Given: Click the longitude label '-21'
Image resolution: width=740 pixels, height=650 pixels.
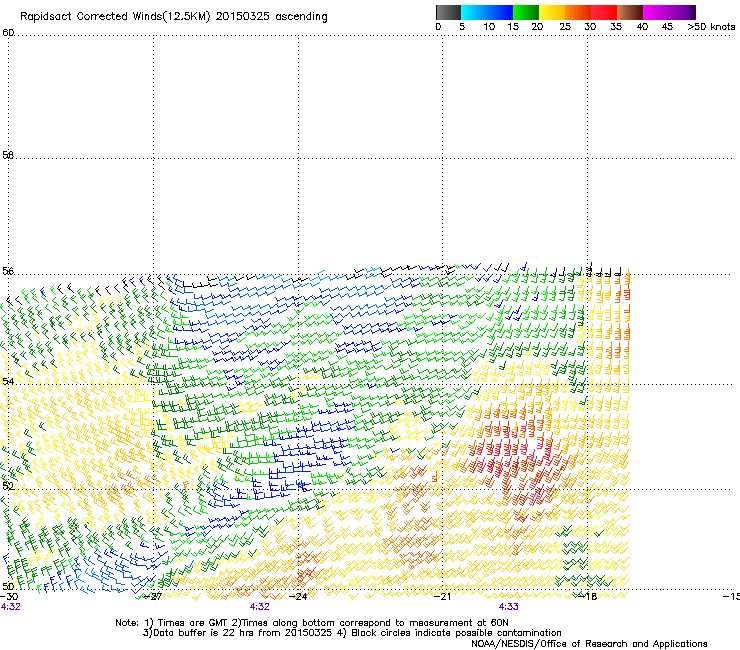Looking at the screenshot, I should coord(442,597).
